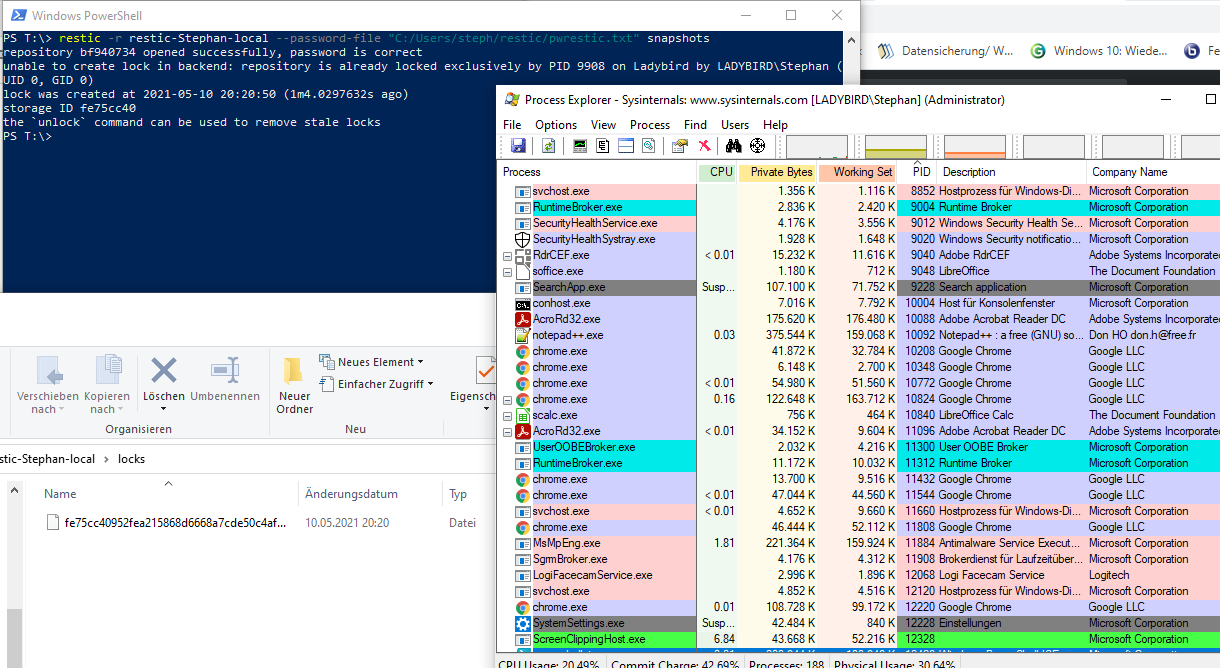Viewport: 1220px width, 668px height.
Task: Switch to the Datensicherung browser tab
Action: 946,51
